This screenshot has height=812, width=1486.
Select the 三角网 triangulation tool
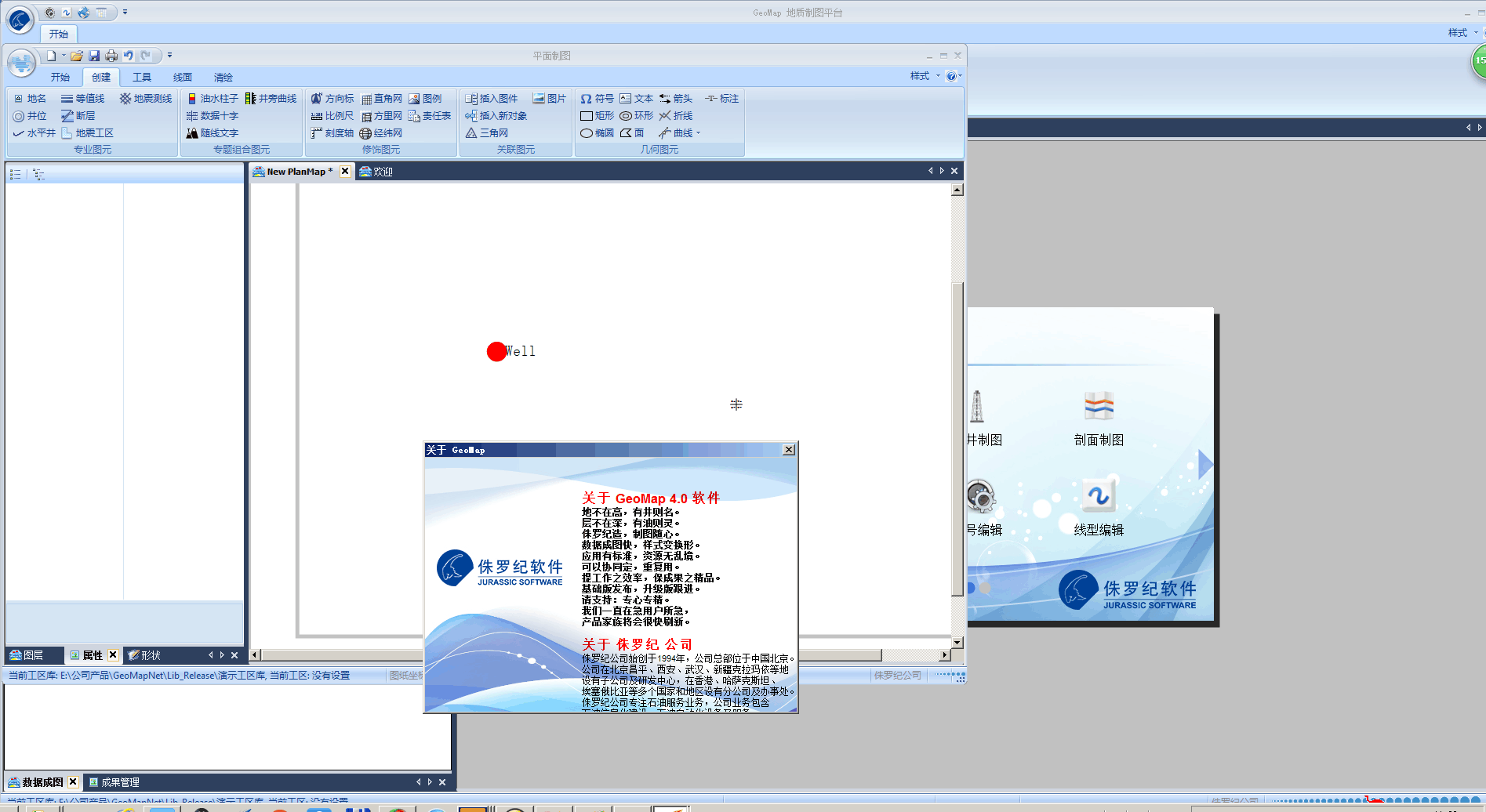[487, 133]
